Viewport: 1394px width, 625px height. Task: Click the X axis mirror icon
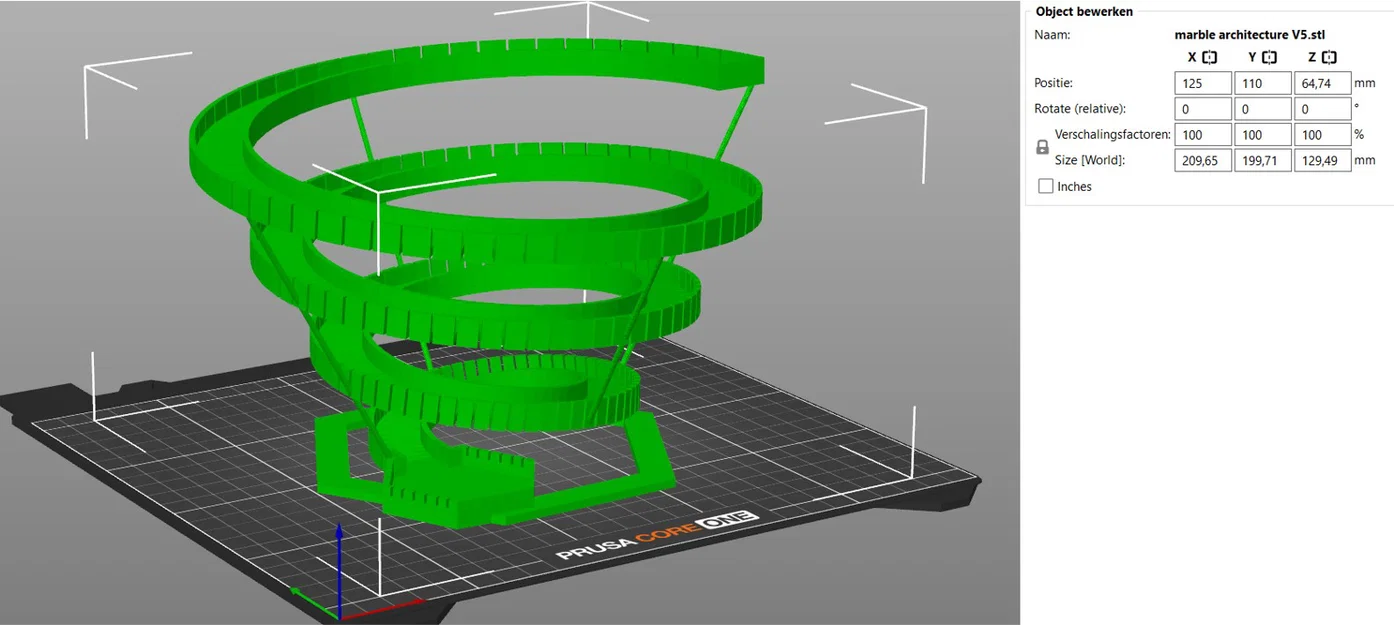pos(1210,58)
